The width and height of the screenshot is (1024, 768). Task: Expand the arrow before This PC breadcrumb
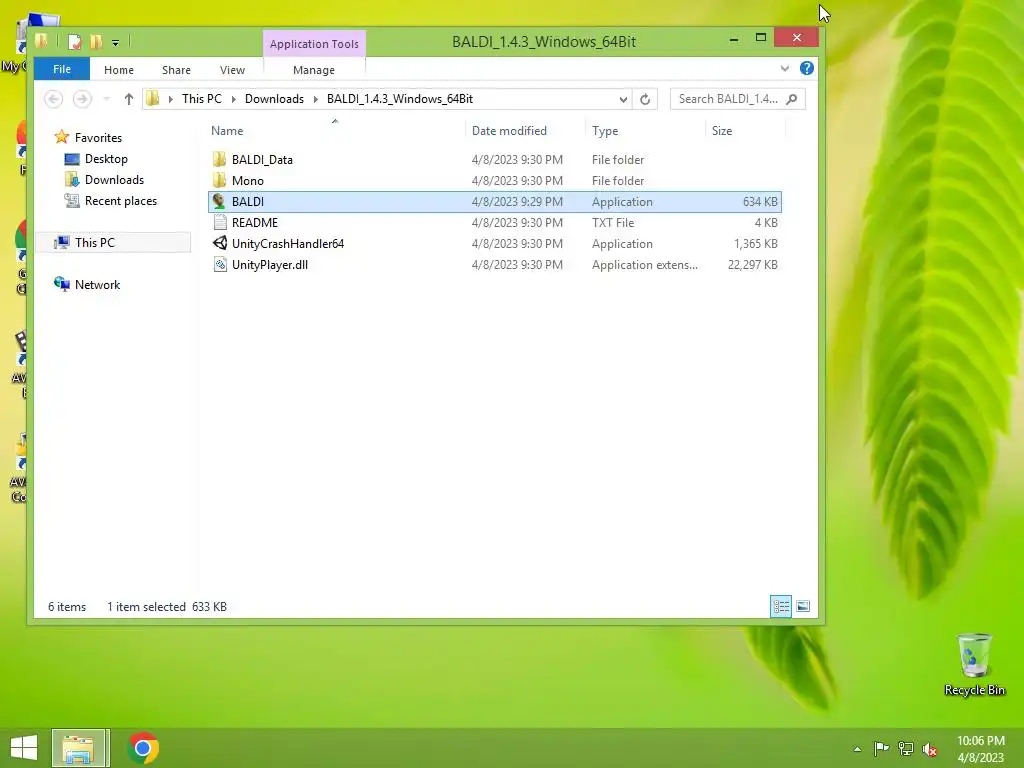pyautogui.click(x=170, y=99)
